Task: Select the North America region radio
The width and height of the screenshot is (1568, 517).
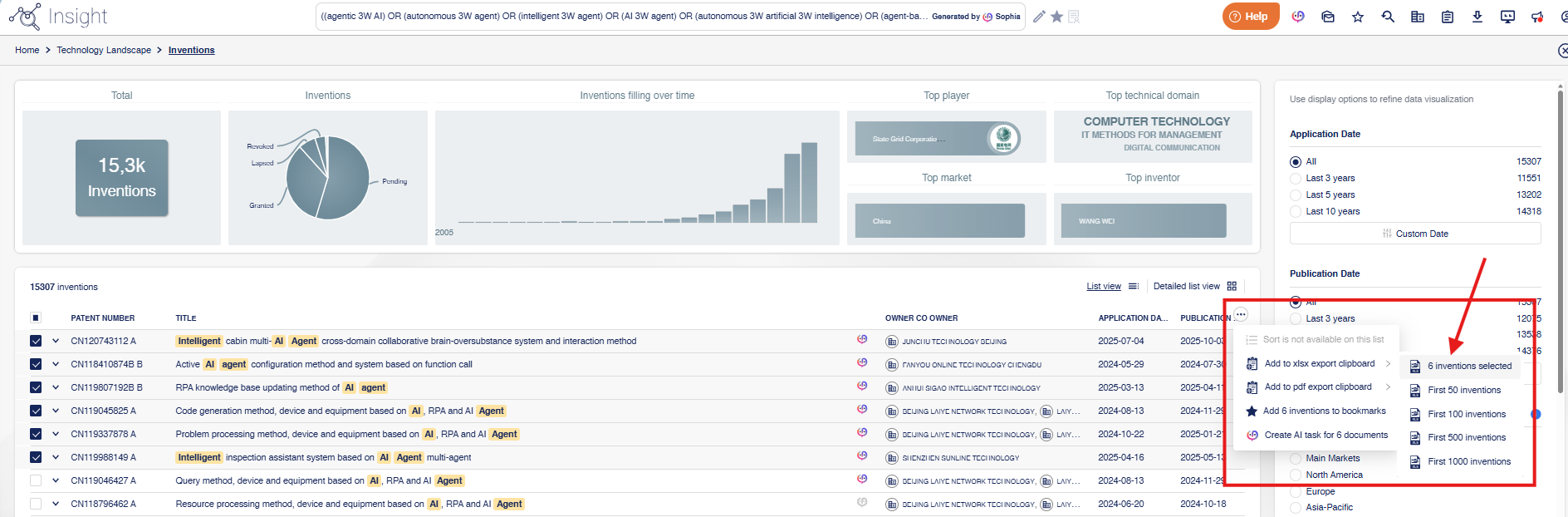Action: [1296, 475]
